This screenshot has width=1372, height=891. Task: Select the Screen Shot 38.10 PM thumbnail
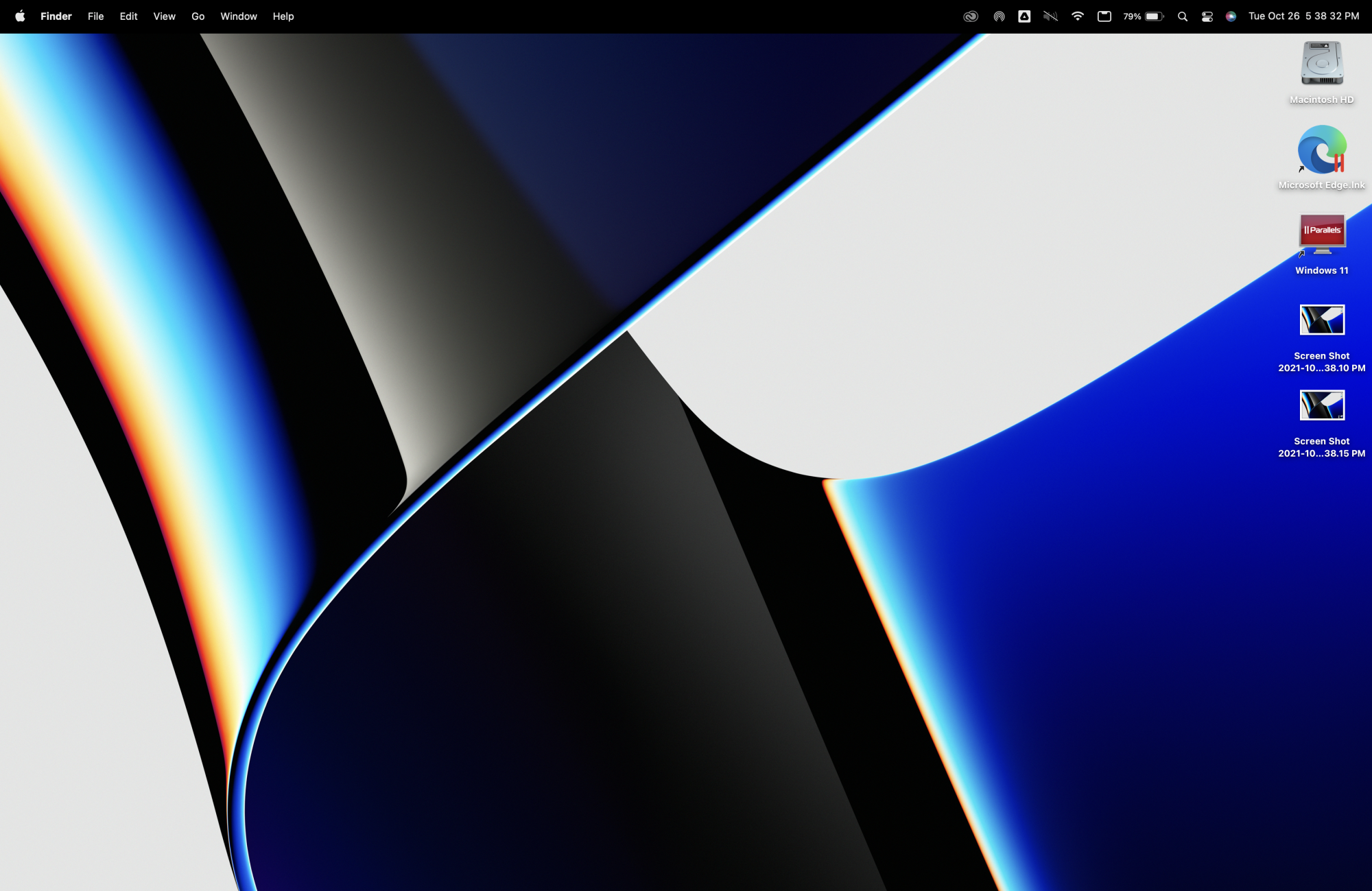(1322, 320)
